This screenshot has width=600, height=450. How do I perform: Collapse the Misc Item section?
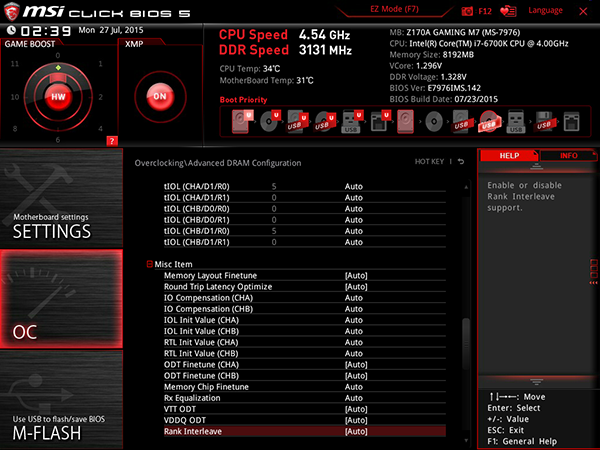[150, 264]
